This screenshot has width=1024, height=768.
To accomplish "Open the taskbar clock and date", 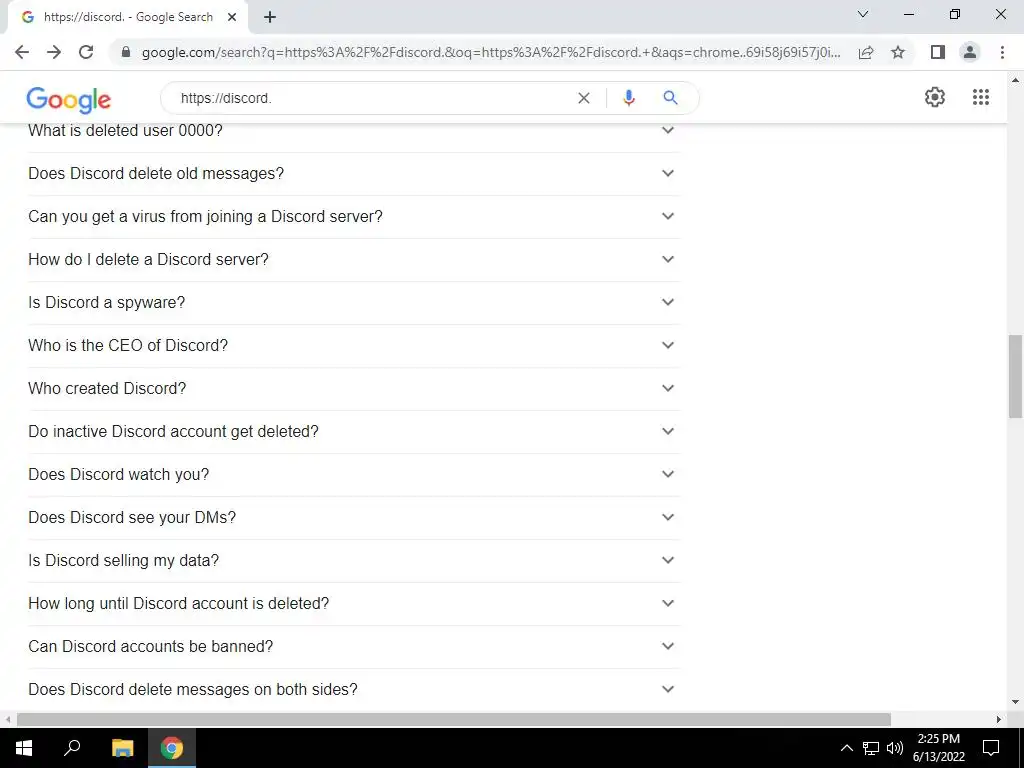I will (938, 748).
